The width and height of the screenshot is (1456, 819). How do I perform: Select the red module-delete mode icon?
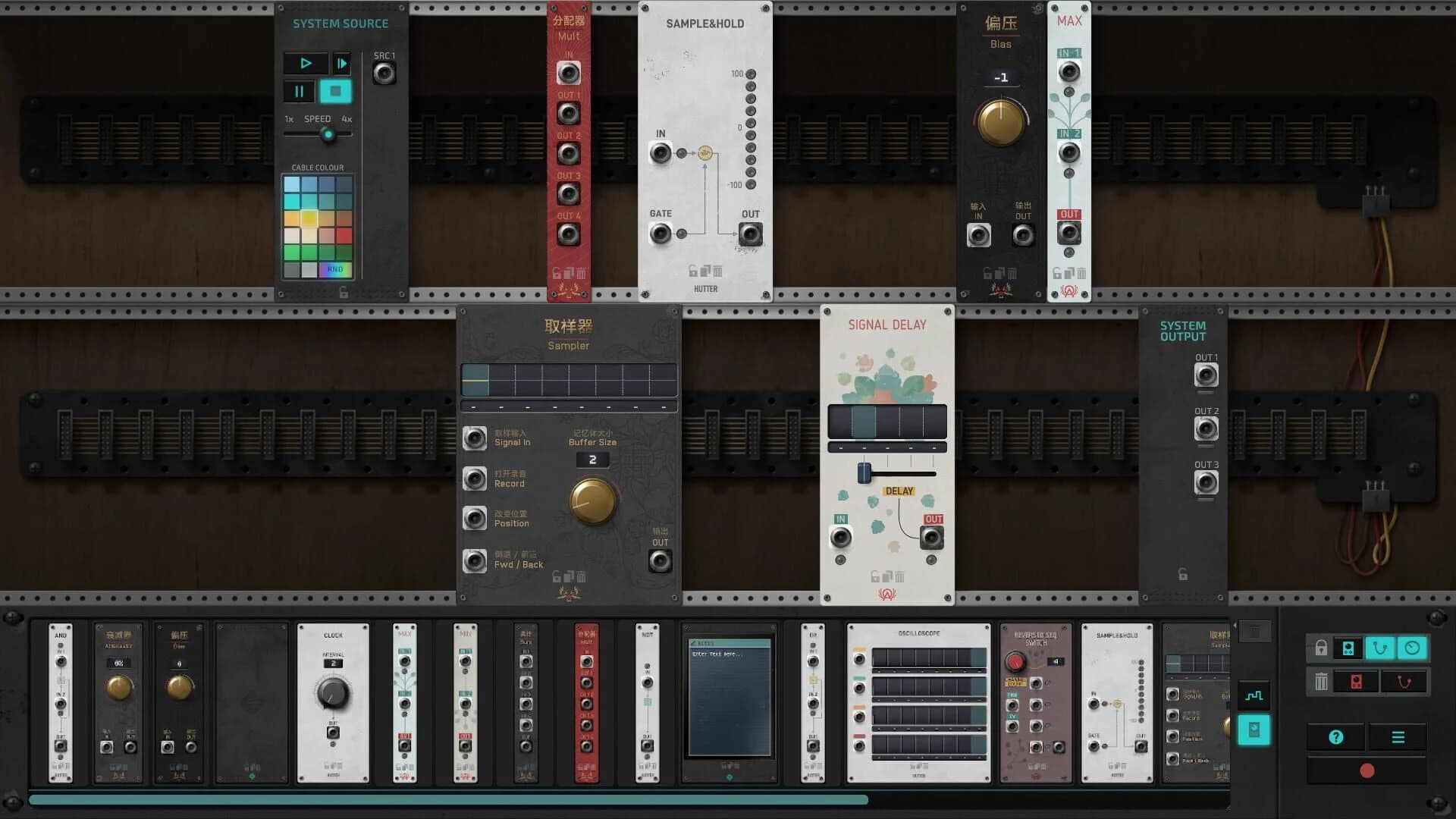point(1357,682)
